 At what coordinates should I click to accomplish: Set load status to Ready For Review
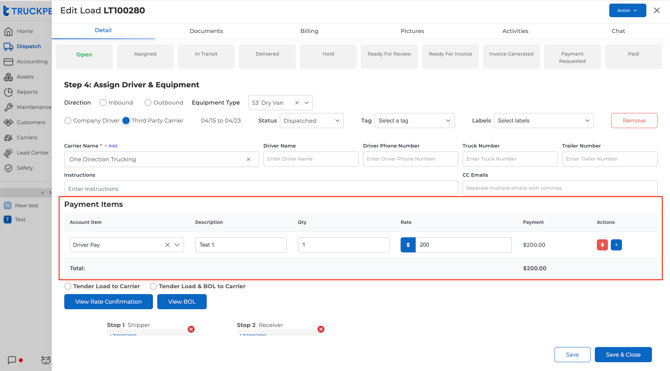389,56
